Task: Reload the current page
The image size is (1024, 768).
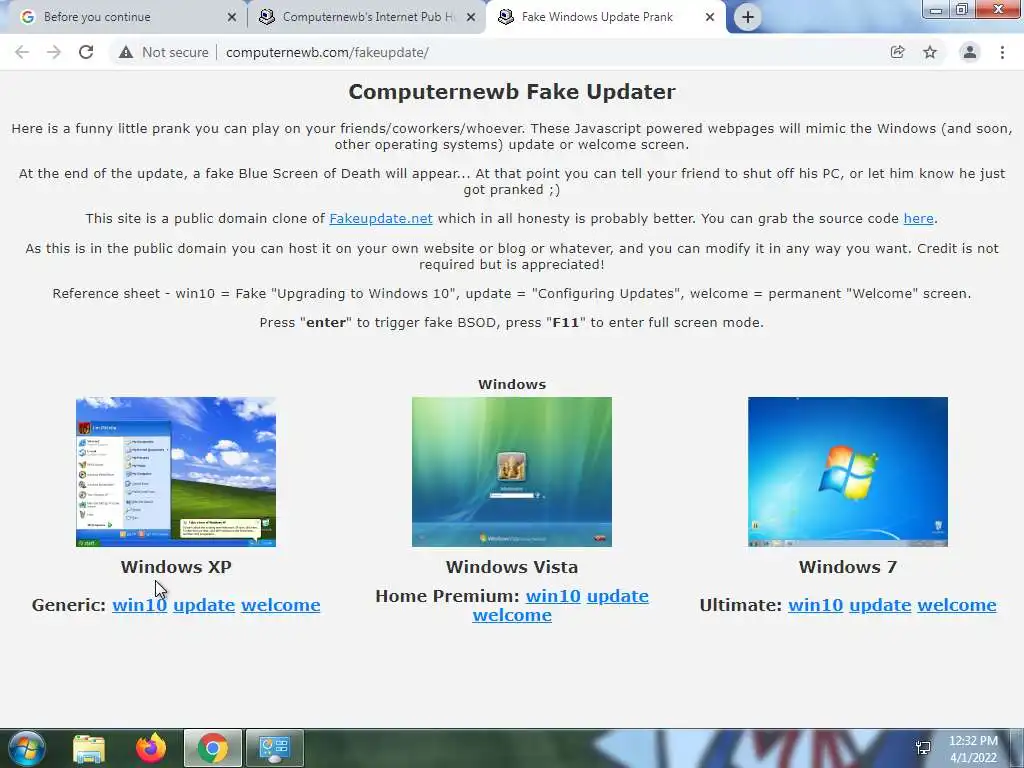Action: [86, 52]
